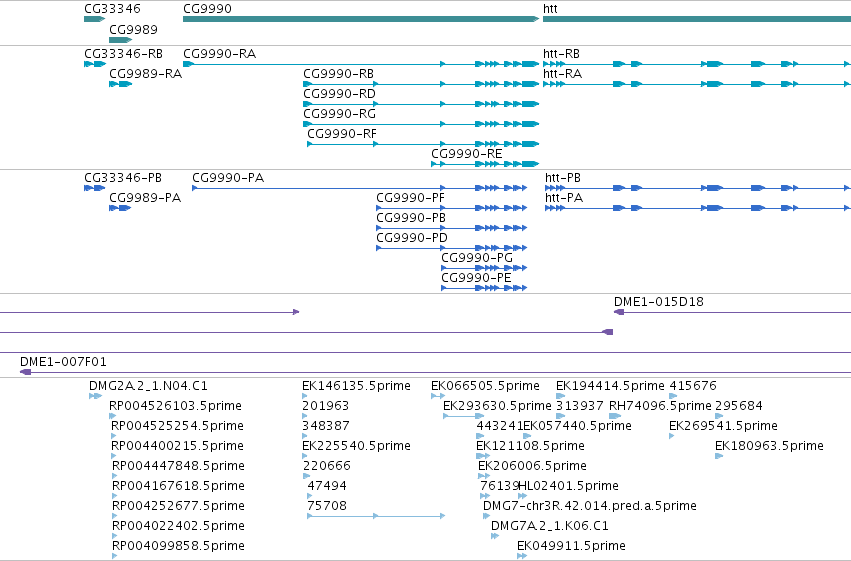Click protein CG9989-PA label
This screenshot has width=851, height=561.
tap(145, 198)
